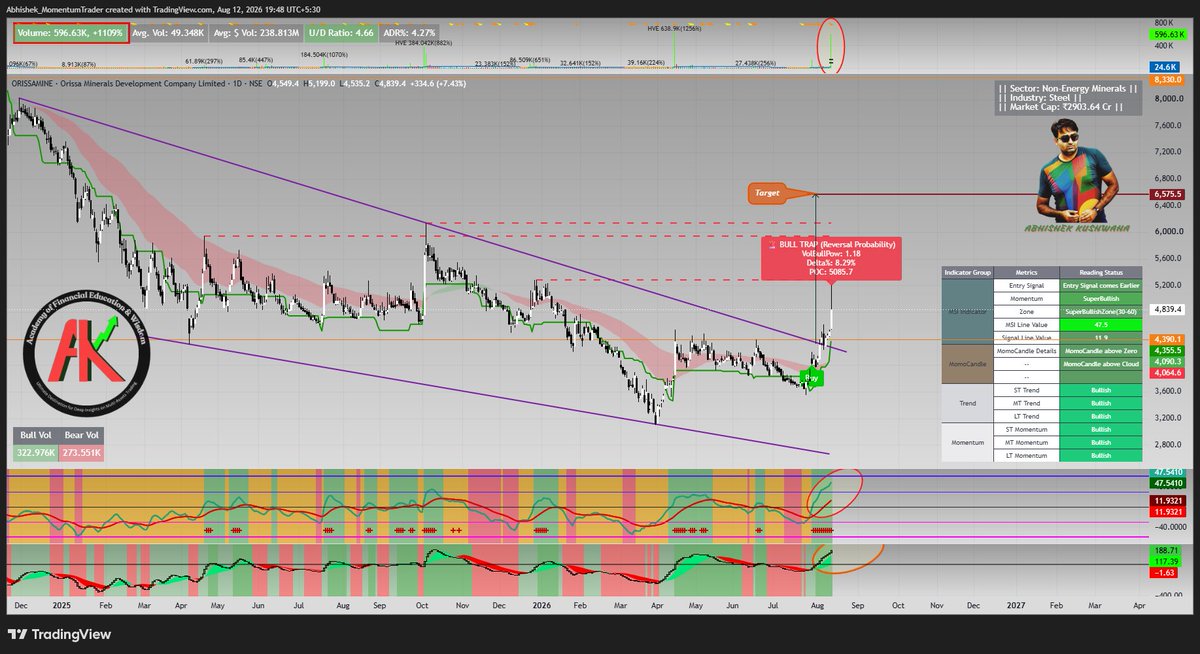Screen dimensions: 1200x654
Task: Click the bright green 47.5 value cell
Action: coord(1101,324)
